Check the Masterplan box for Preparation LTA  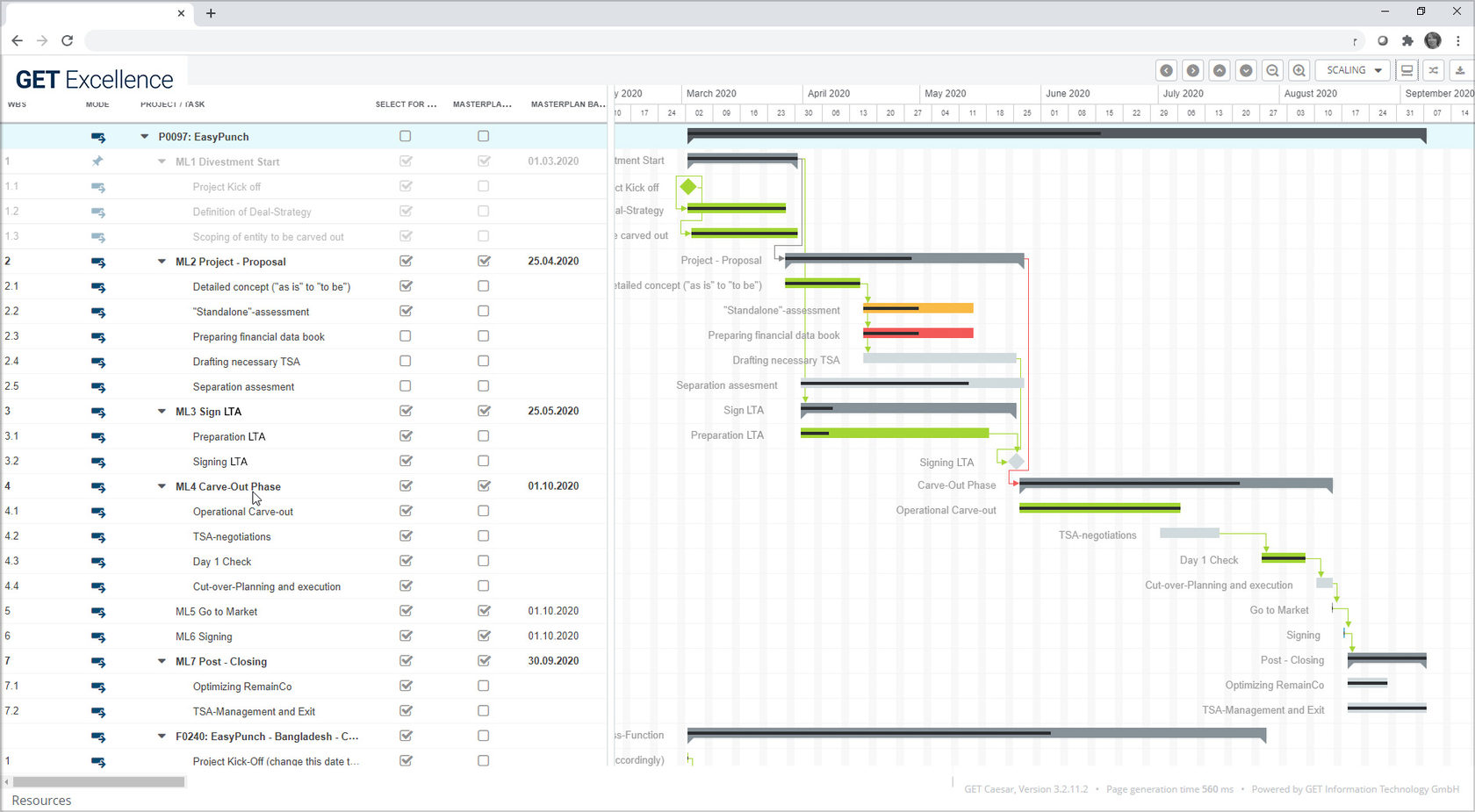tap(484, 435)
